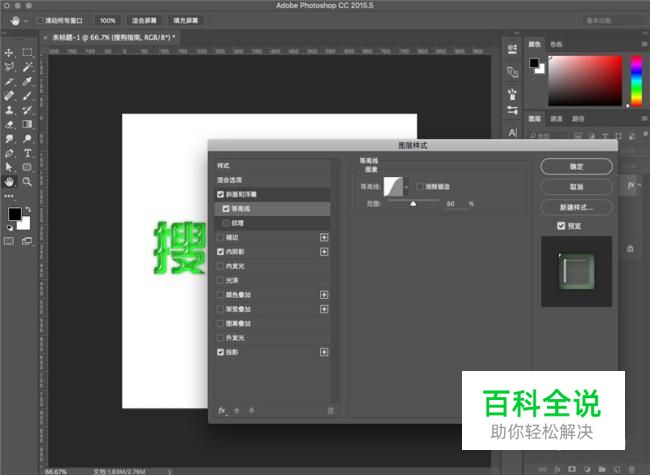Enable scroll all windows checkbox in options bar
The height and width of the screenshot is (475, 650).
pos(40,20)
